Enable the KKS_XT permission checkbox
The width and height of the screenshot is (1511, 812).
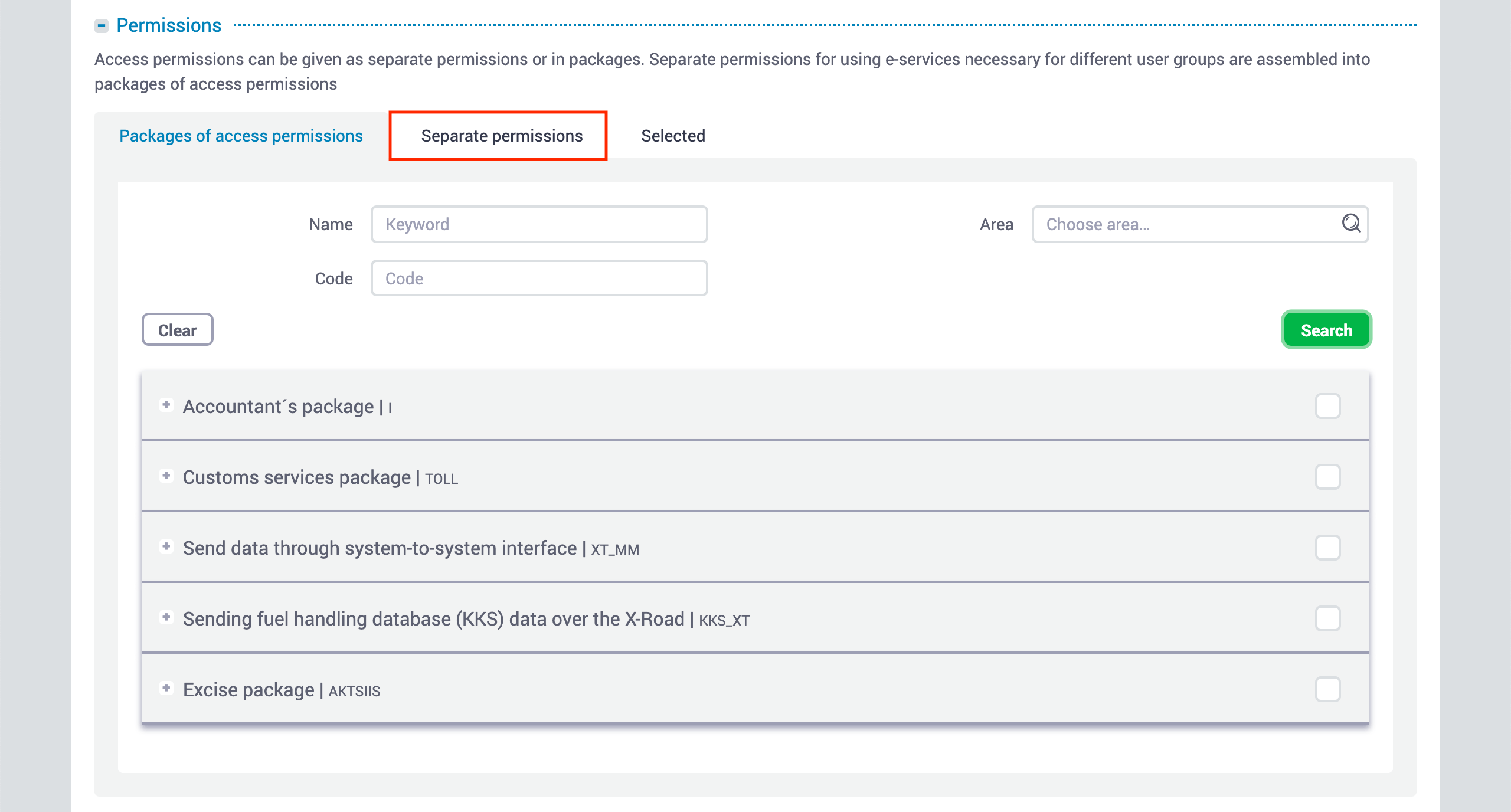[1327, 618]
